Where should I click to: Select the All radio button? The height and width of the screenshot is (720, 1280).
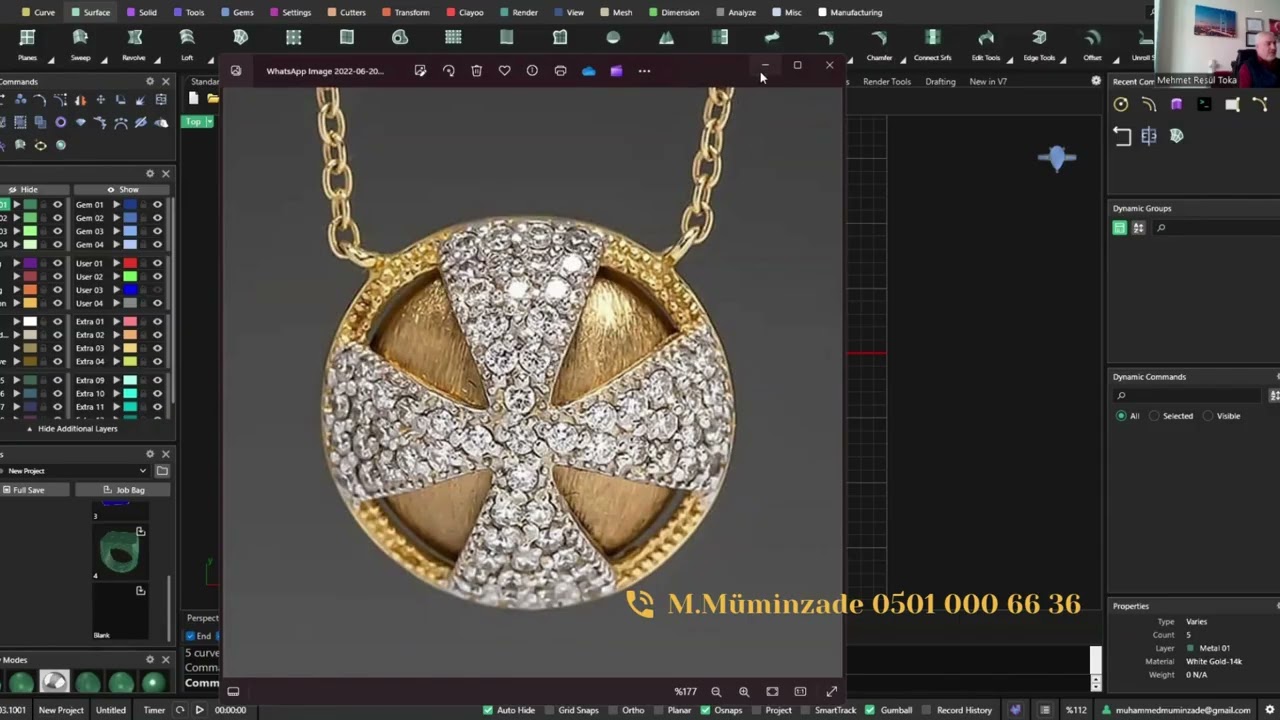click(x=1120, y=416)
